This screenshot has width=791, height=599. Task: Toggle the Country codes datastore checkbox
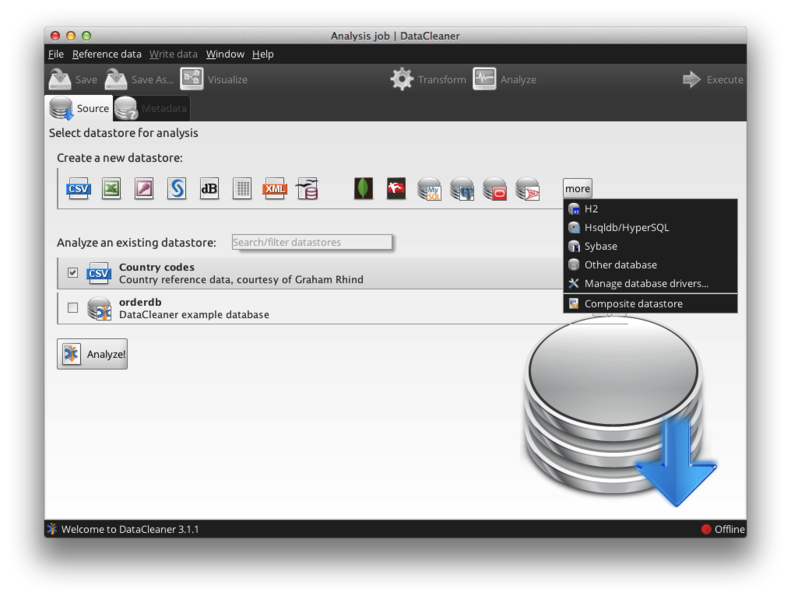tap(73, 273)
